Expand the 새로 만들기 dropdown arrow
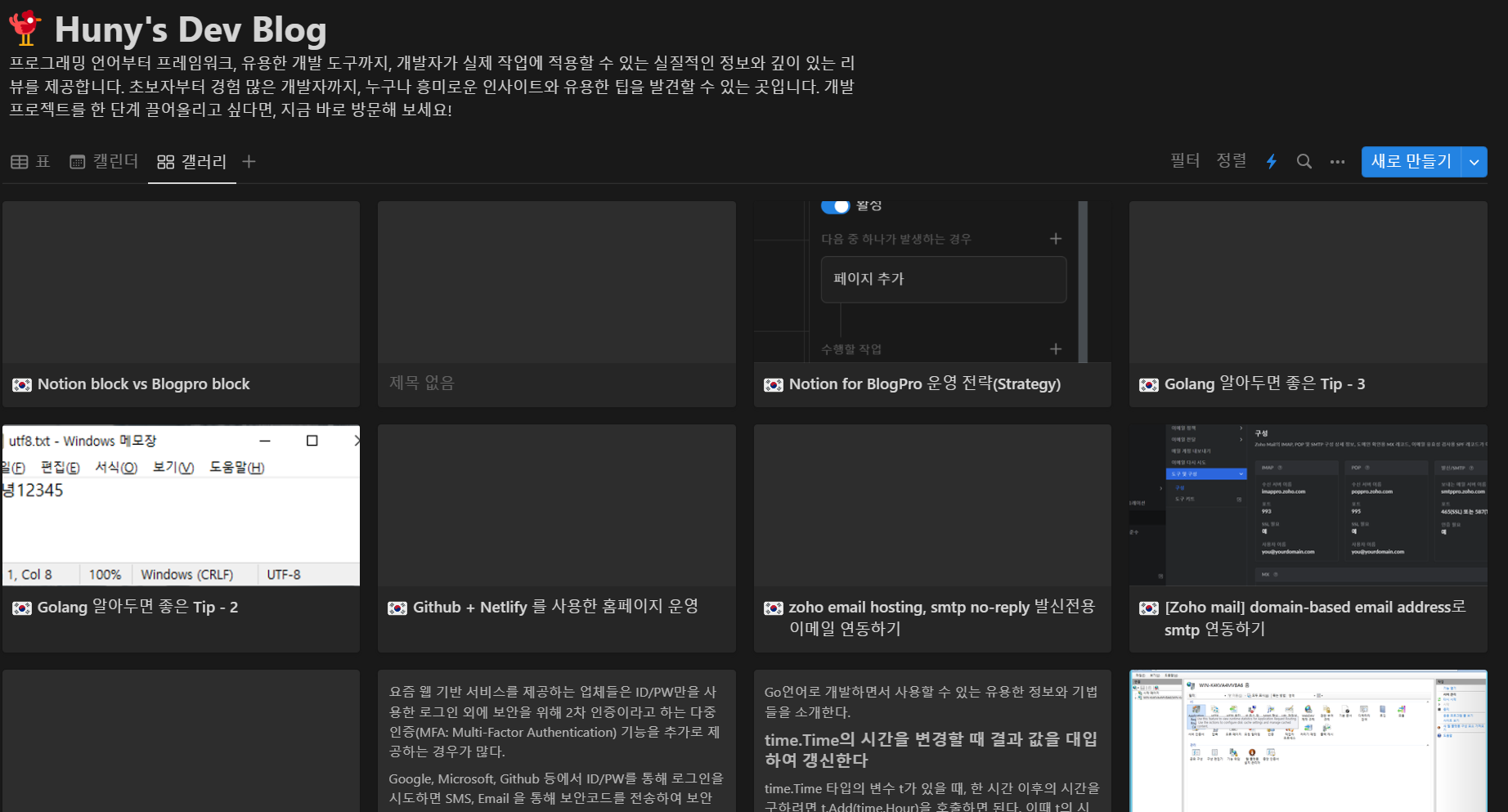Image resolution: width=1508 pixels, height=812 pixels. click(x=1474, y=162)
